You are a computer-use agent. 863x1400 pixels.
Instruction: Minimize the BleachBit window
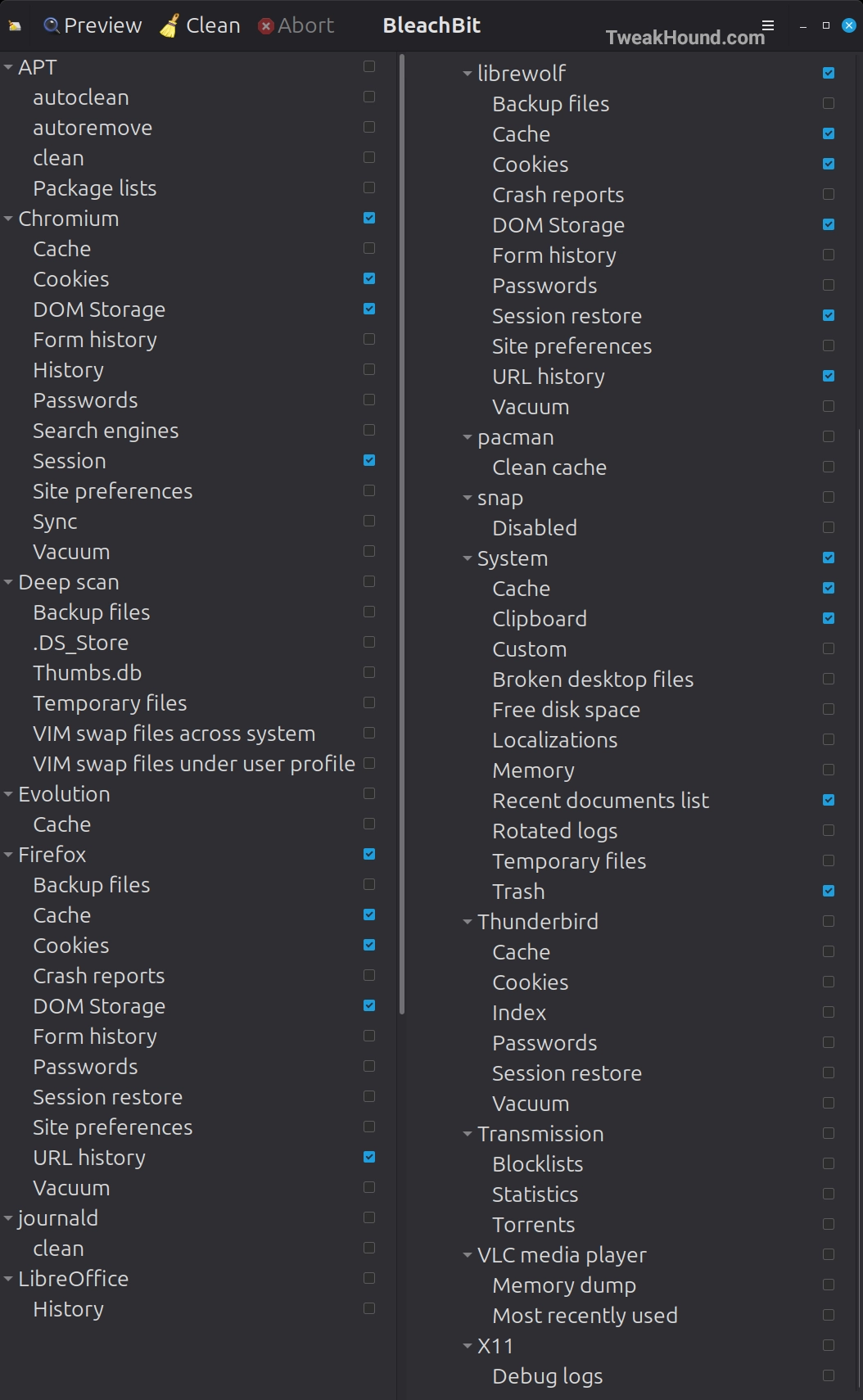[x=803, y=26]
